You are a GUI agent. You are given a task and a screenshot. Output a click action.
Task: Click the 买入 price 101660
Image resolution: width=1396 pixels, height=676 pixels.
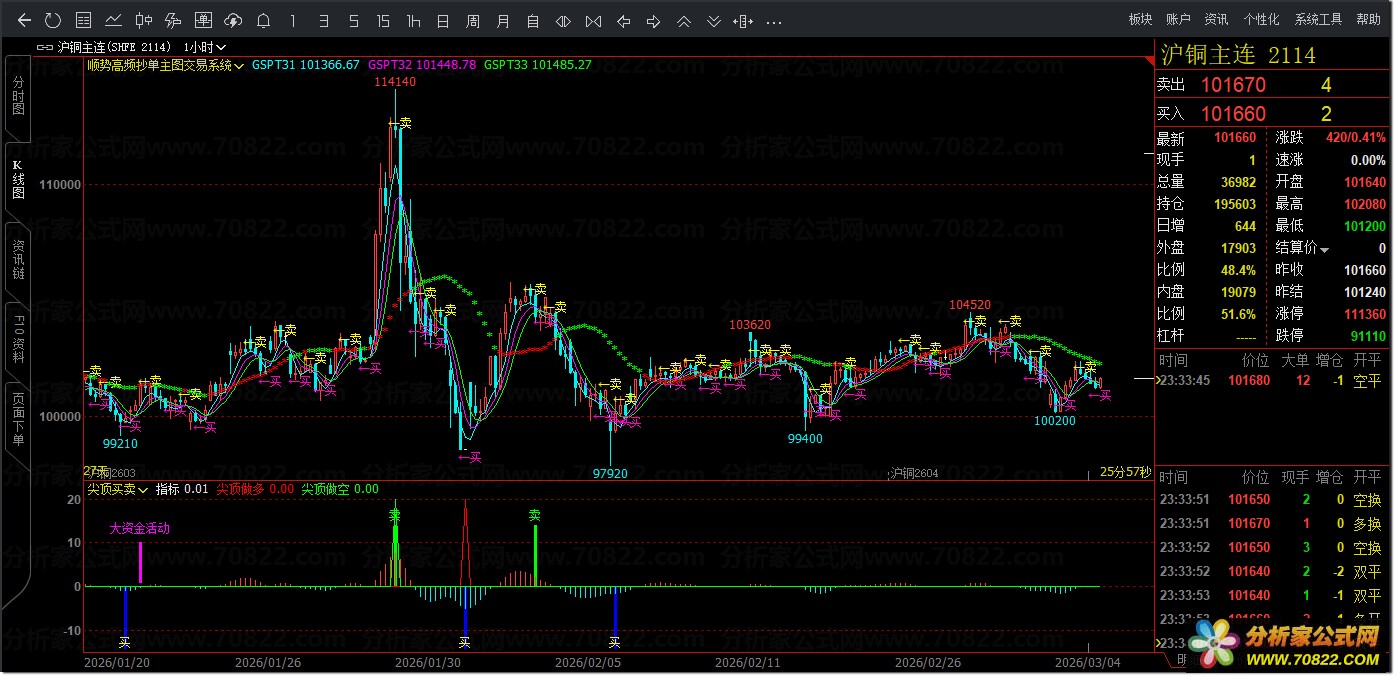(1233, 114)
